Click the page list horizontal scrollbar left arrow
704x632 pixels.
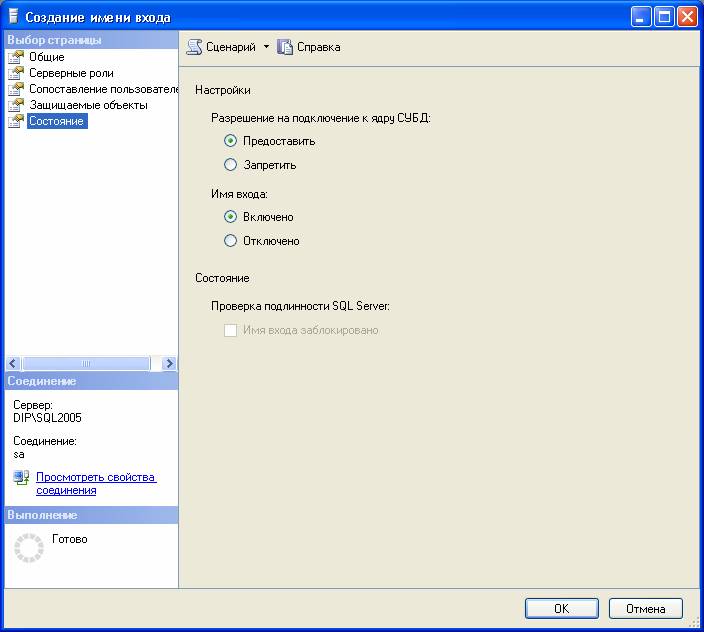(x=13, y=364)
